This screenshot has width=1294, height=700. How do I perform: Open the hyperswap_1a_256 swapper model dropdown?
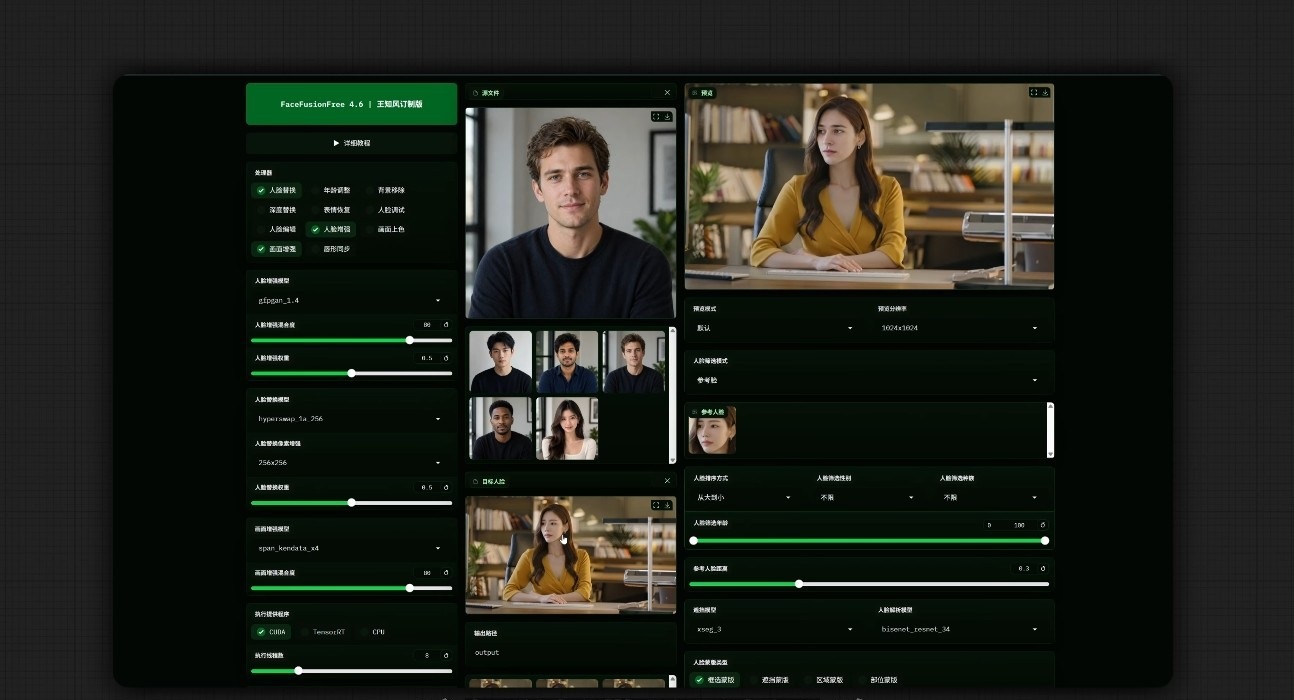click(351, 419)
